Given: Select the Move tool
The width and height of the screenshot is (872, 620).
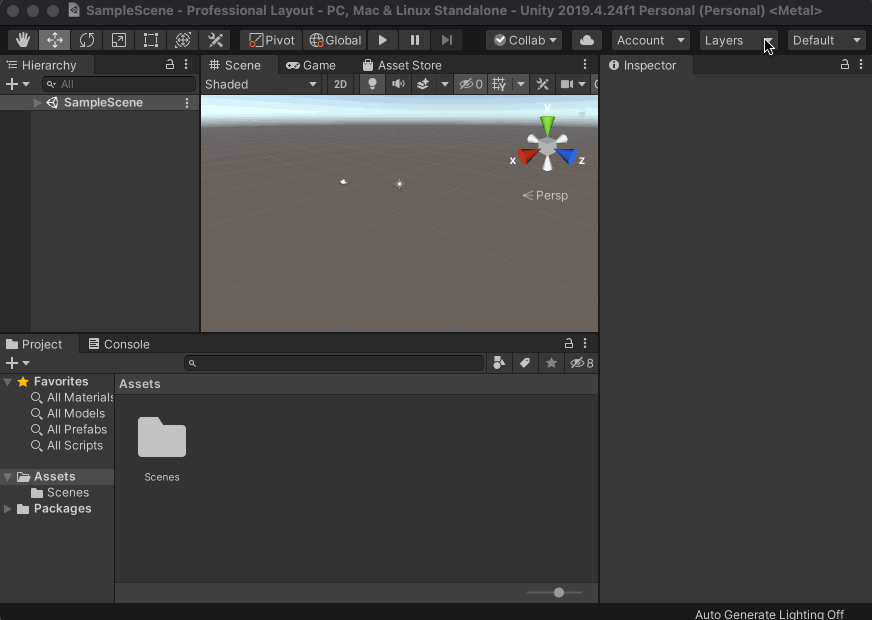Looking at the screenshot, I should tap(54, 40).
